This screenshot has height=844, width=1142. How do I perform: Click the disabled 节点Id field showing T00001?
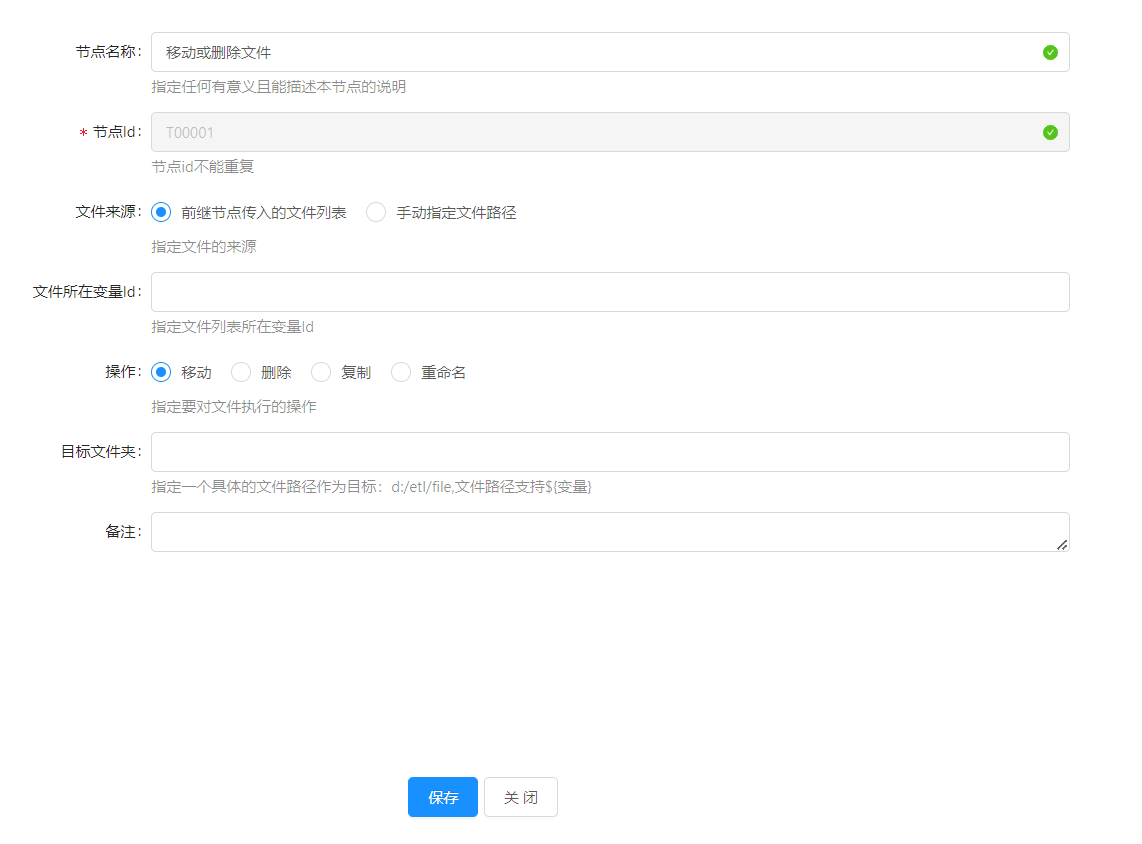point(600,132)
